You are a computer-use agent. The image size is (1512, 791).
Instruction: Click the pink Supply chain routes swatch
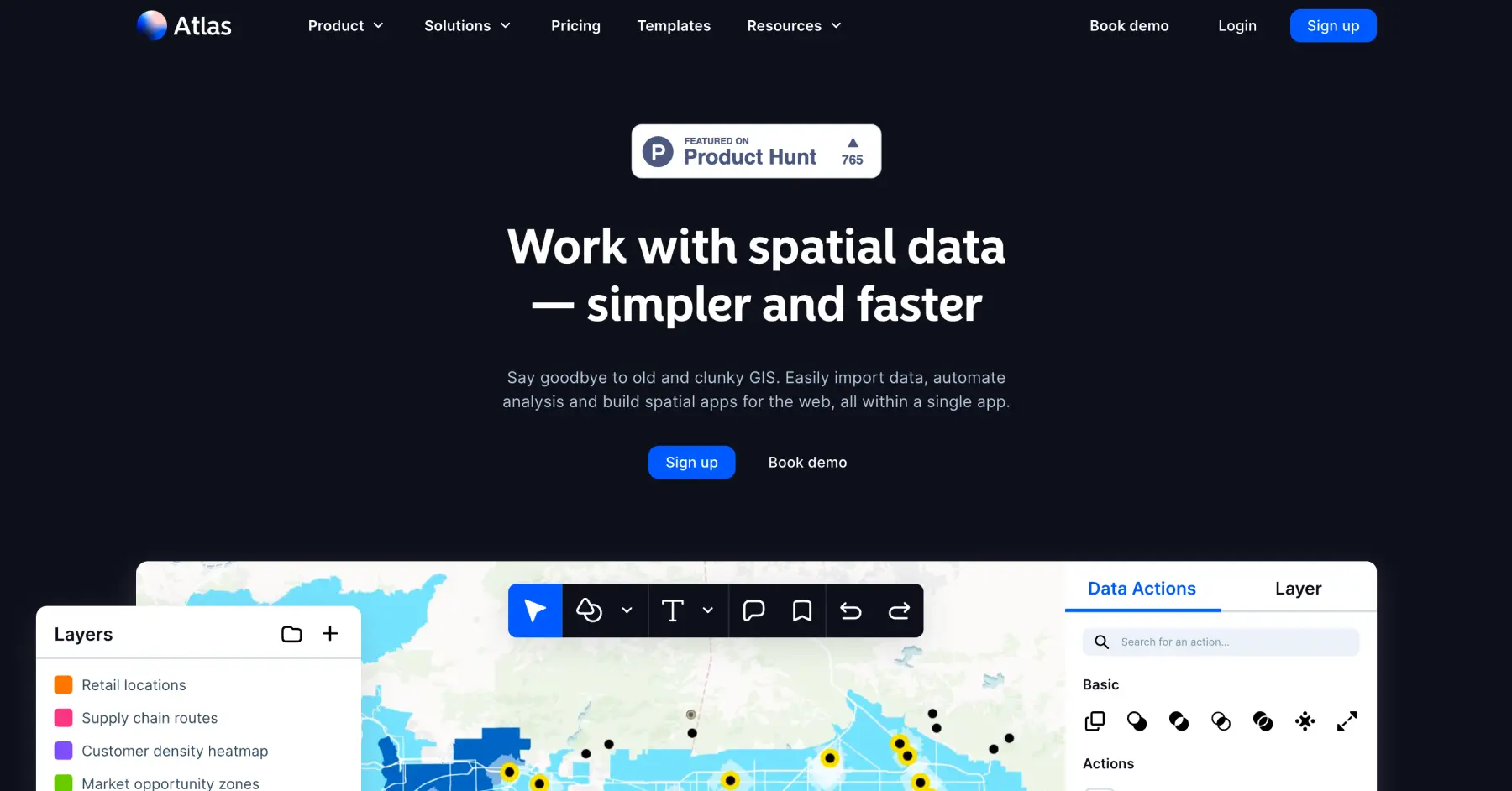[x=63, y=718]
